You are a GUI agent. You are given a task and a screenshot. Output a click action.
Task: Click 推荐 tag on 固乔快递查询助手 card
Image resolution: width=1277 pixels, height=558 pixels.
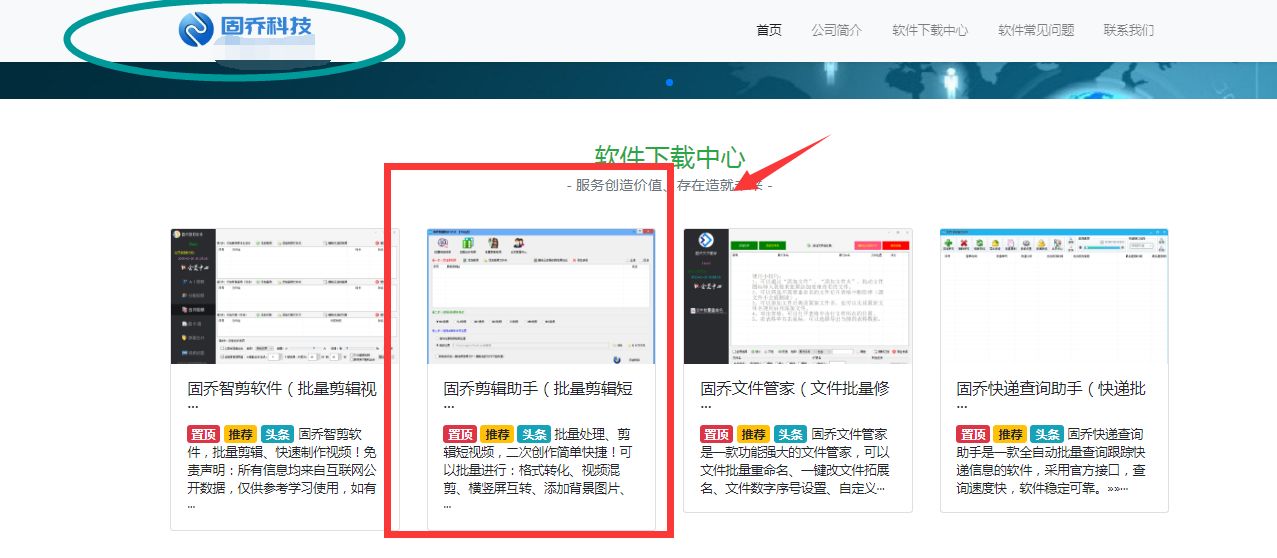click(1010, 434)
